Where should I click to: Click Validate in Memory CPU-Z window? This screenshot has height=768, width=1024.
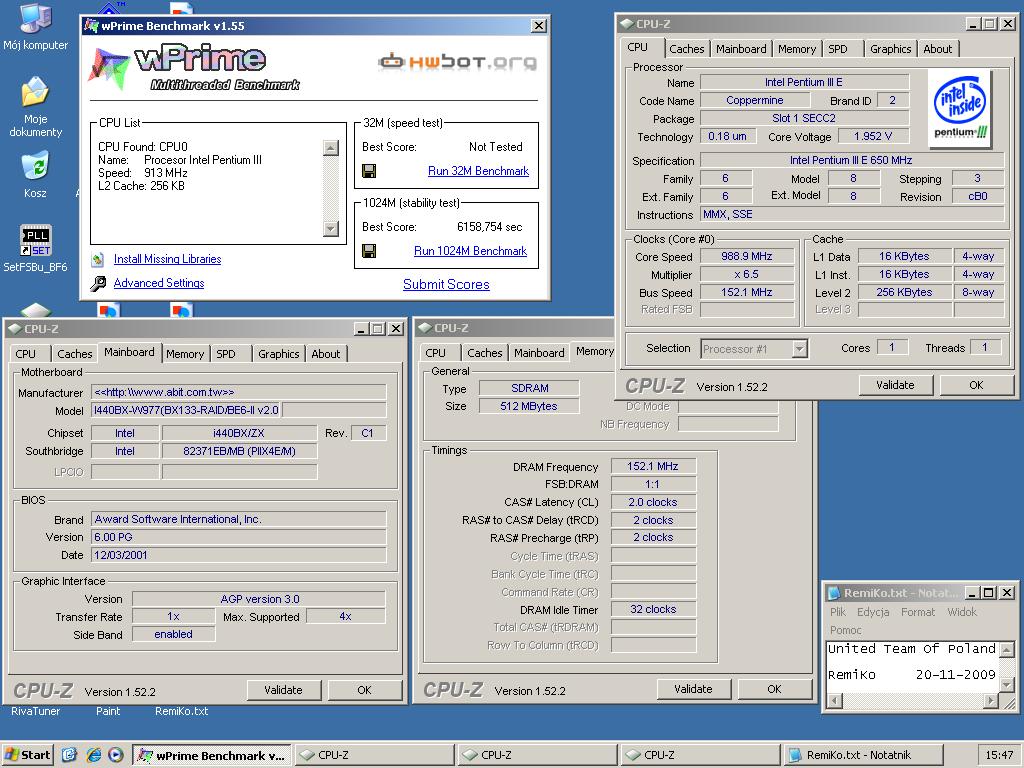point(694,689)
